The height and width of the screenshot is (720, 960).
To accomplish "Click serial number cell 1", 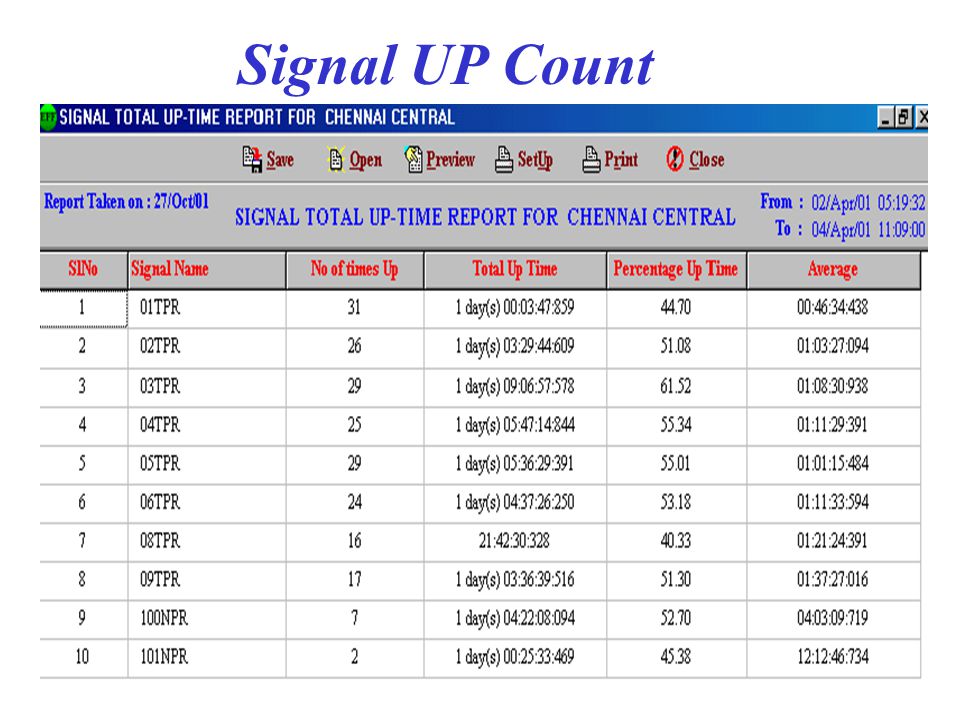I will pos(83,308).
